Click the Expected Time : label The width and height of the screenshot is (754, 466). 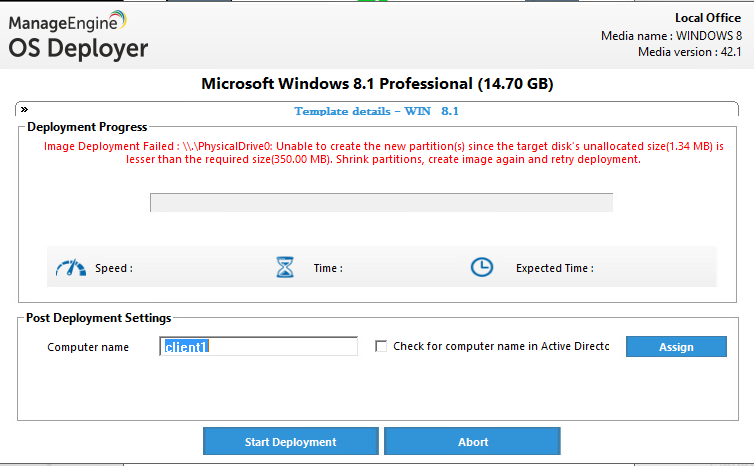[555, 268]
